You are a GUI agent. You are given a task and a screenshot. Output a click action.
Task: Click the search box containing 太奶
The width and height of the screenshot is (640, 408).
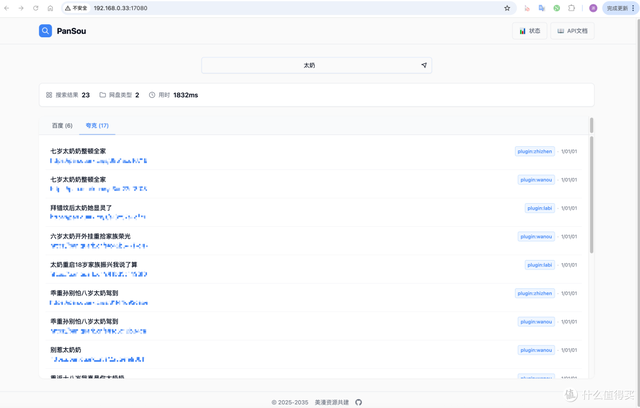[x=310, y=65]
